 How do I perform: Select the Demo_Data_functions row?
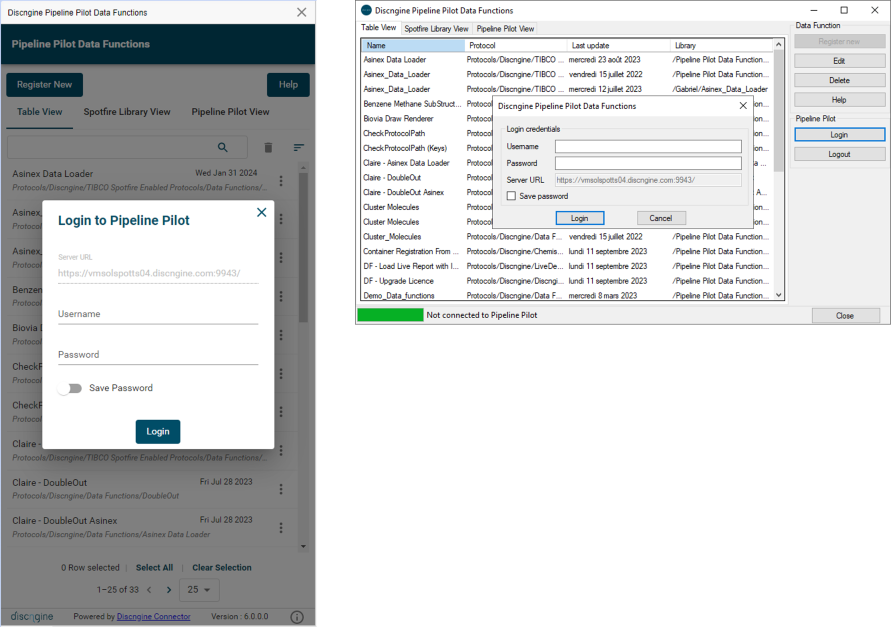tap(567, 296)
